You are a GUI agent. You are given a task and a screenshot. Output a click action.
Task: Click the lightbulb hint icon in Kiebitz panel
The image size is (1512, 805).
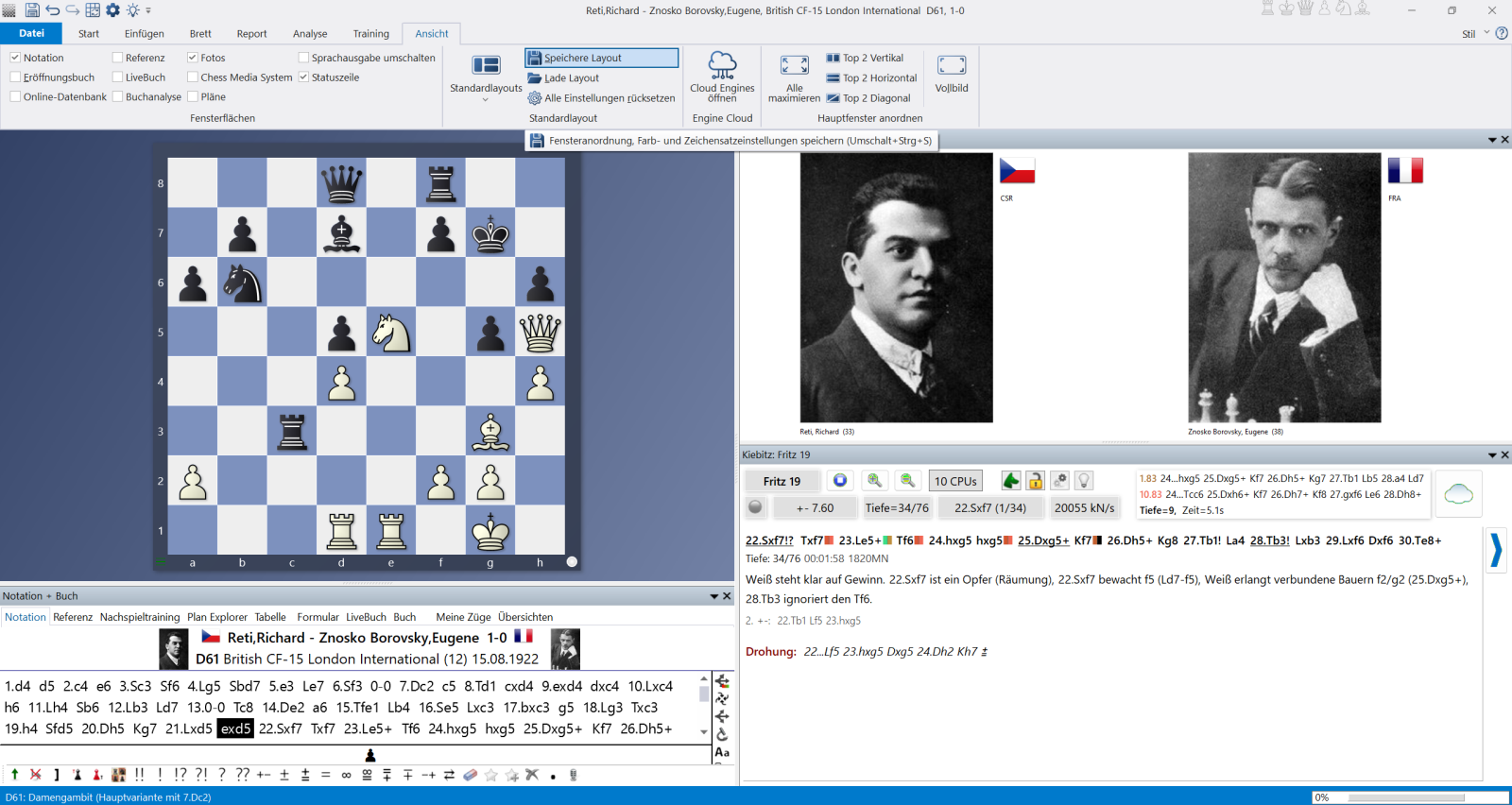click(x=1084, y=481)
